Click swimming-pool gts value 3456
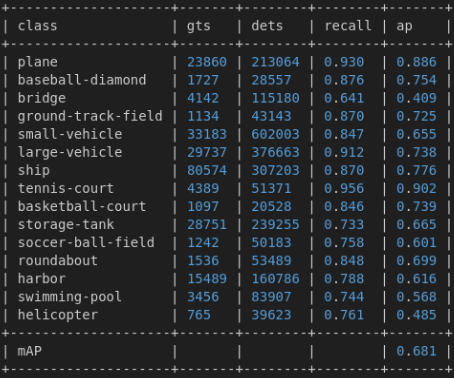This screenshot has width=454, height=378. (x=203, y=296)
